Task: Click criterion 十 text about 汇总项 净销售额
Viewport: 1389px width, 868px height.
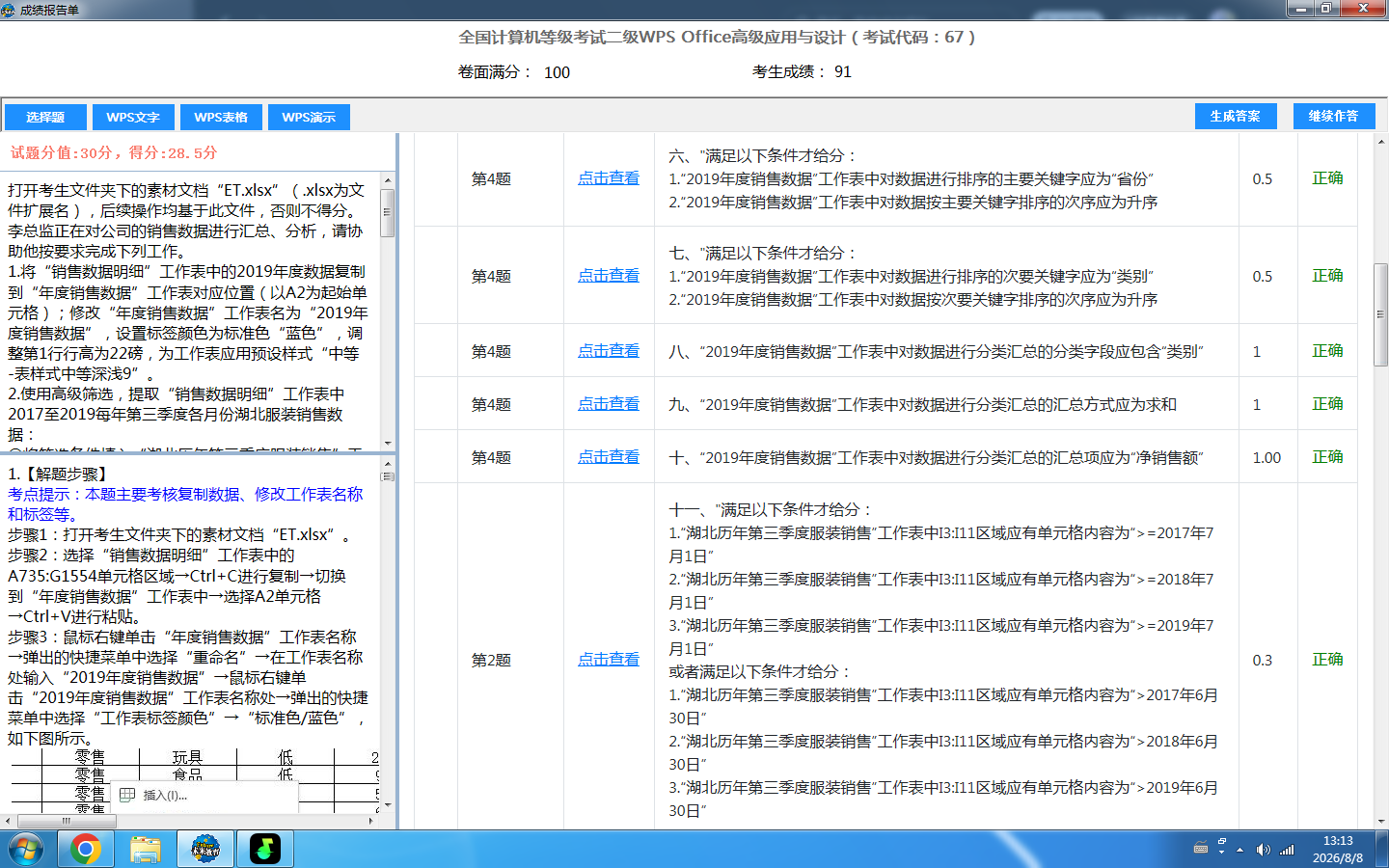Action: [936, 457]
